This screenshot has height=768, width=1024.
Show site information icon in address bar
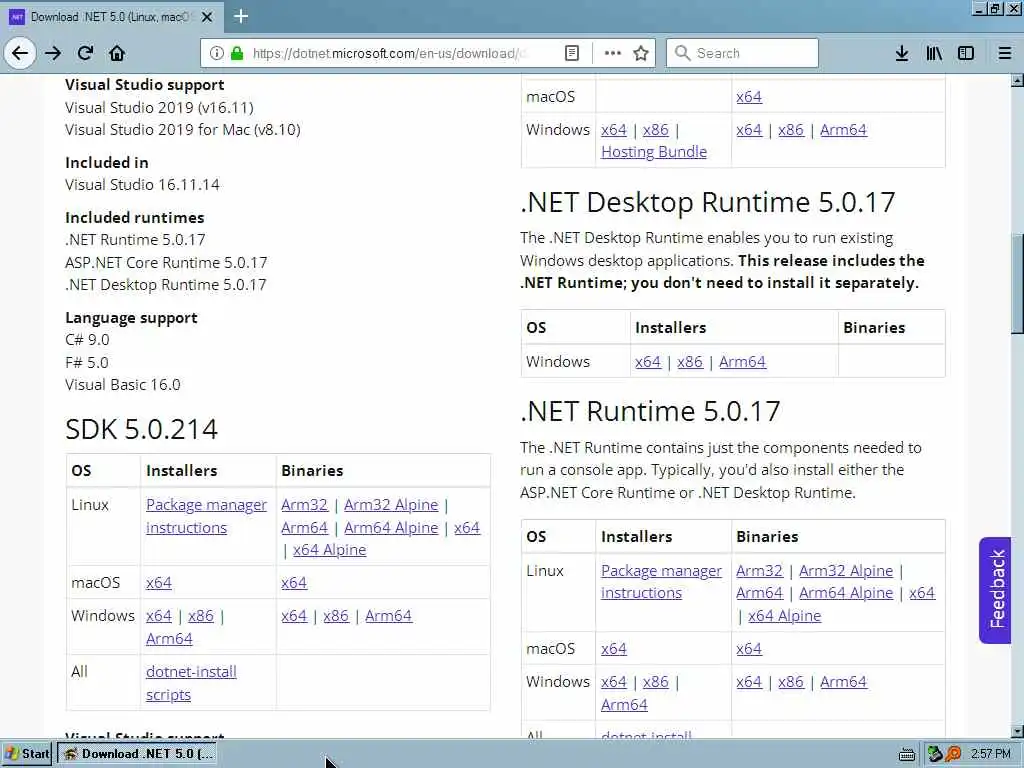pos(216,53)
